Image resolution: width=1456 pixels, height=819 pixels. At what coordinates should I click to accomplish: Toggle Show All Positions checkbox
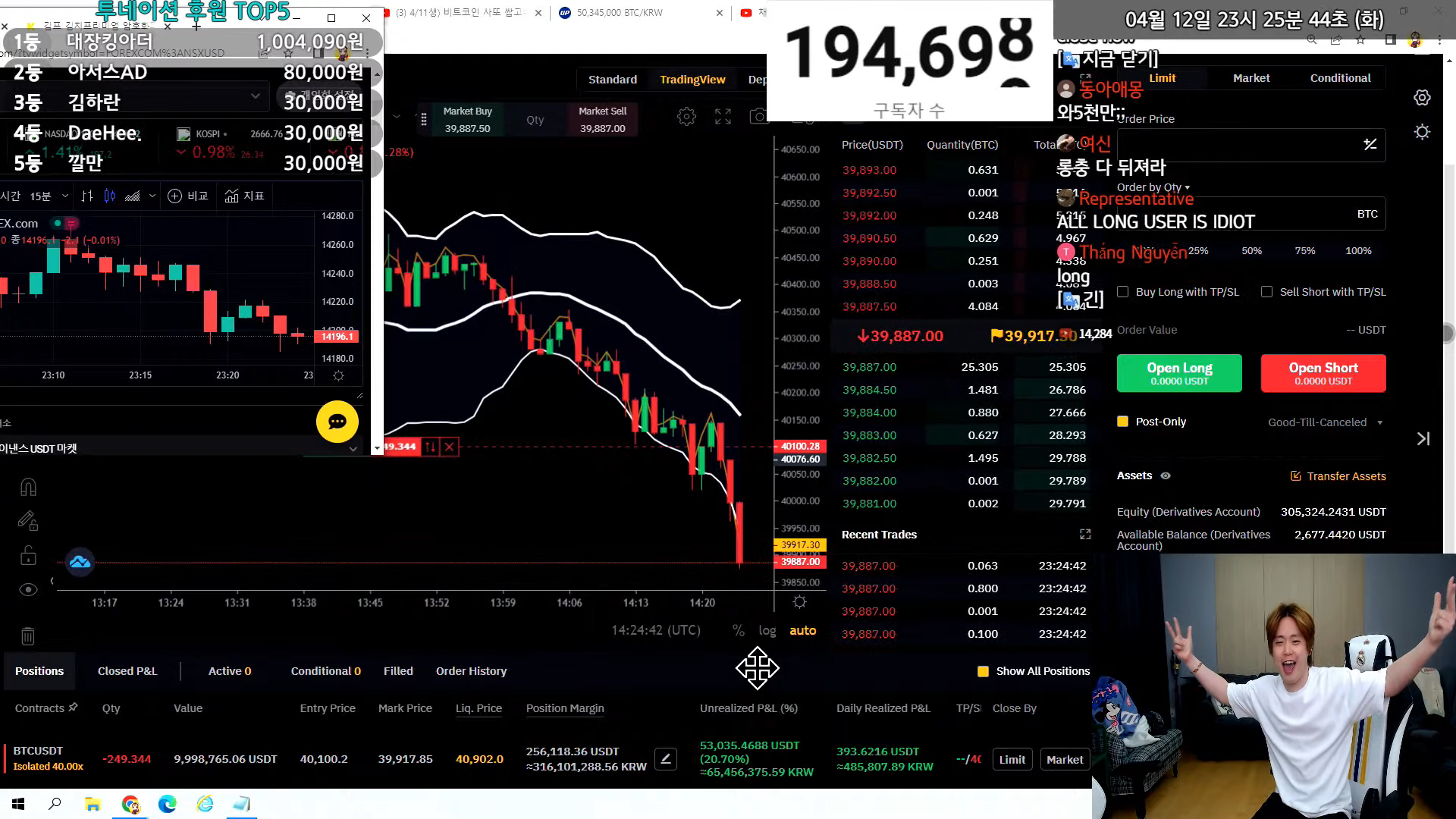(983, 671)
